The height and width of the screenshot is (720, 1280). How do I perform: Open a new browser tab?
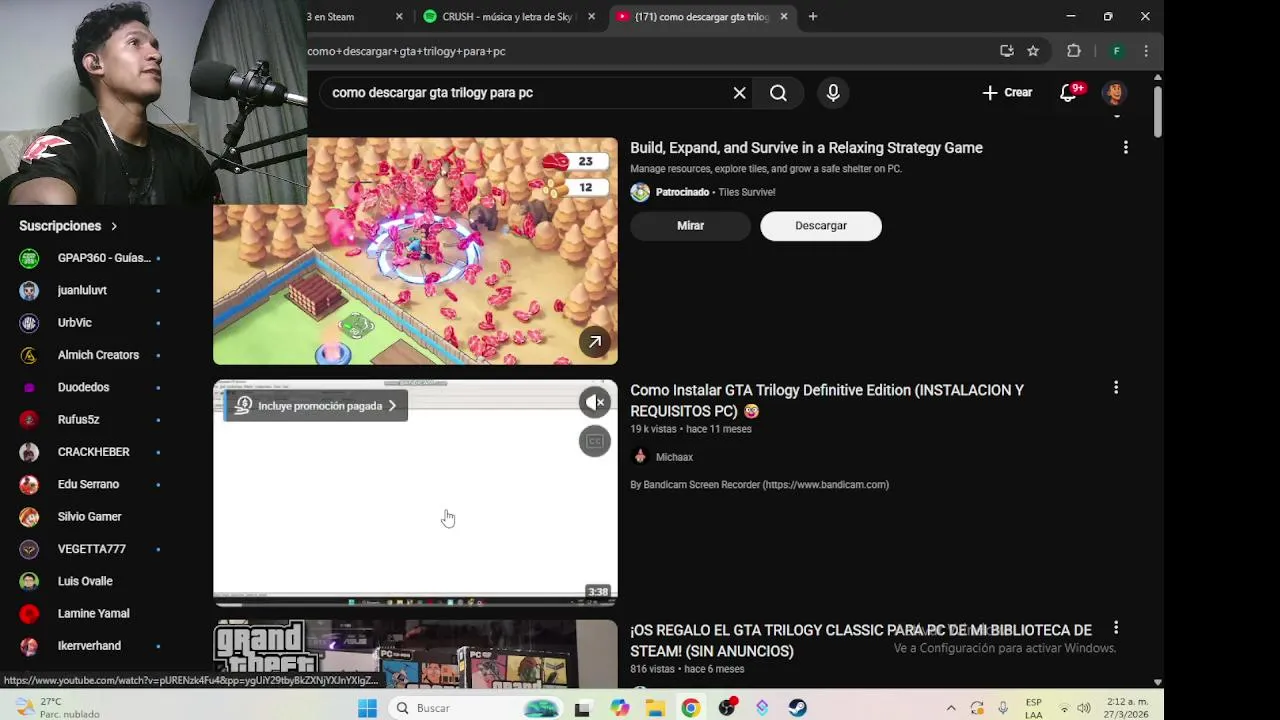[813, 17]
